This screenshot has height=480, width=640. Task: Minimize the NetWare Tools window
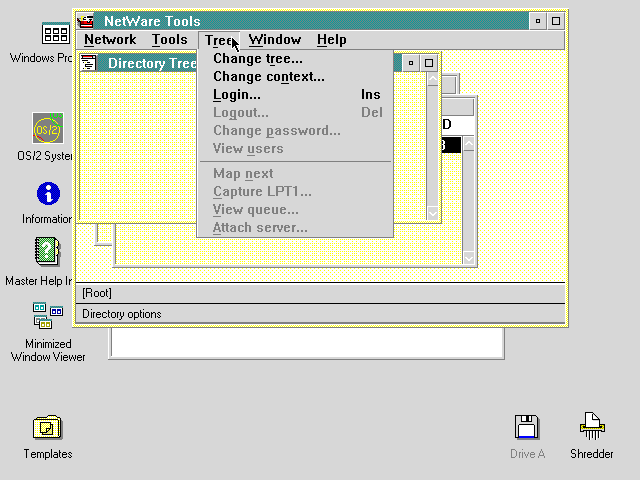pyautogui.click(x=538, y=21)
